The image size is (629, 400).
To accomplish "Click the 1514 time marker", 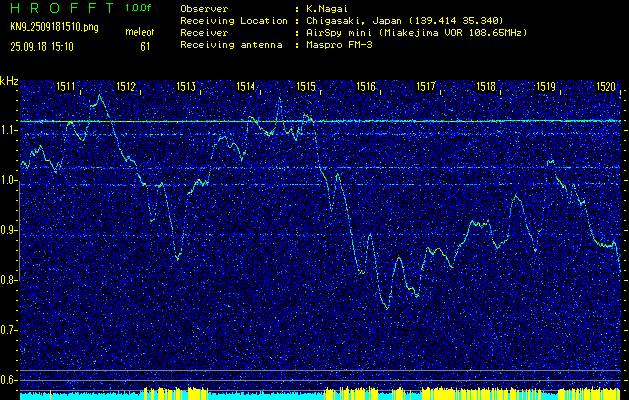I will pos(246,86).
